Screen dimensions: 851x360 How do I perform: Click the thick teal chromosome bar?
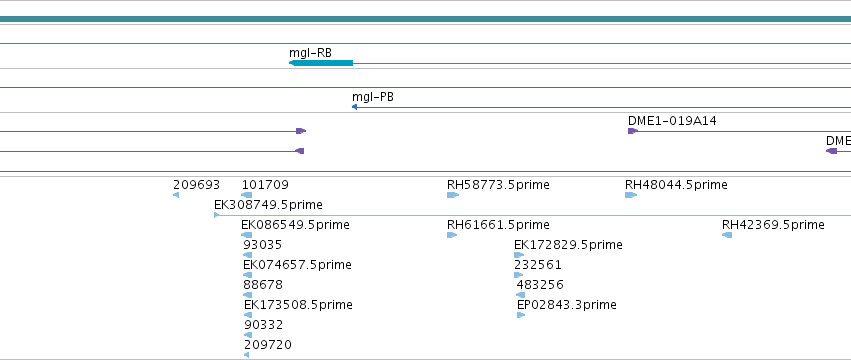(426, 19)
